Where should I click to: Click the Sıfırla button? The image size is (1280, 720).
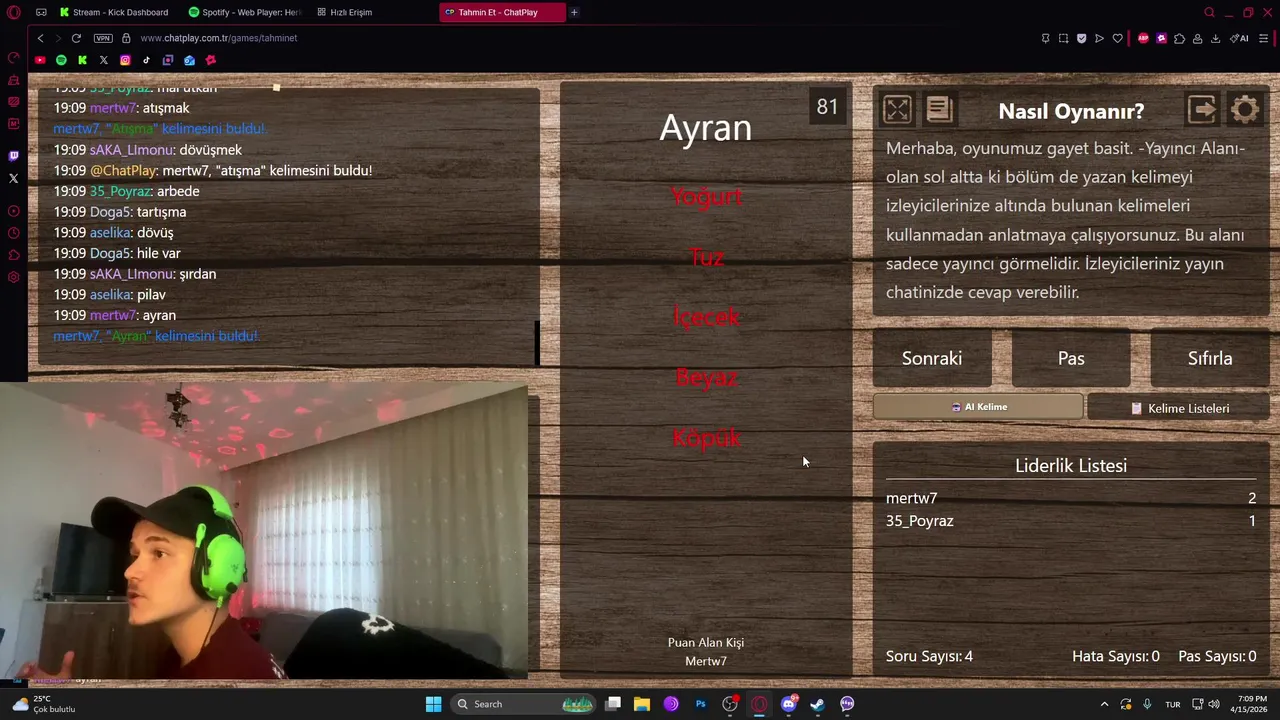click(1210, 358)
